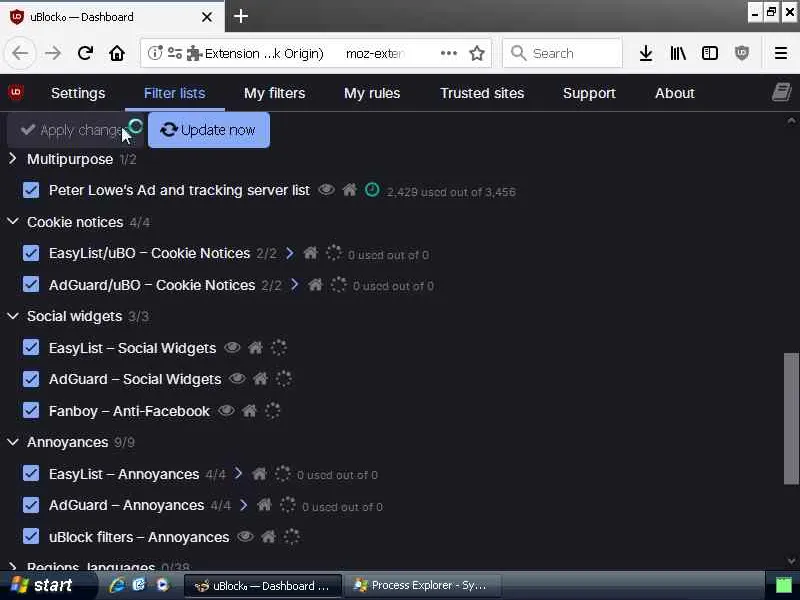800x600 pixels.
Task: Click the browser back arrow
Action: pos(20,53)
